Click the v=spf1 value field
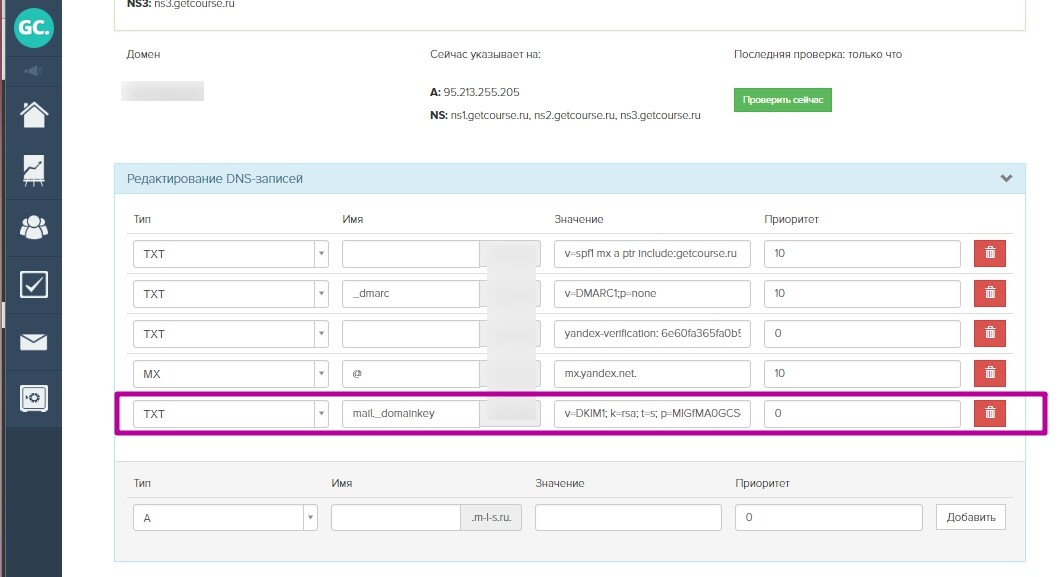 point(652,253)
